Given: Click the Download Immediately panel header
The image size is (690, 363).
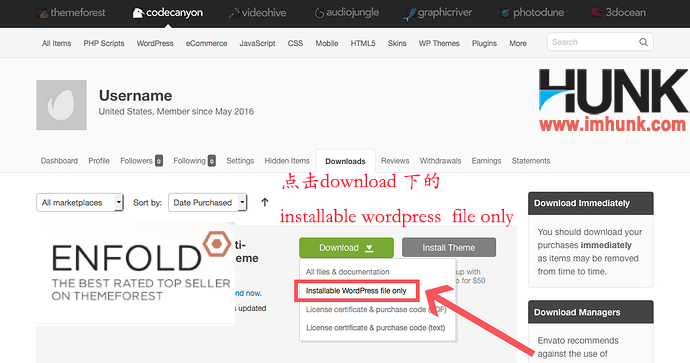Looking at the screenshot, I should 591,203.
